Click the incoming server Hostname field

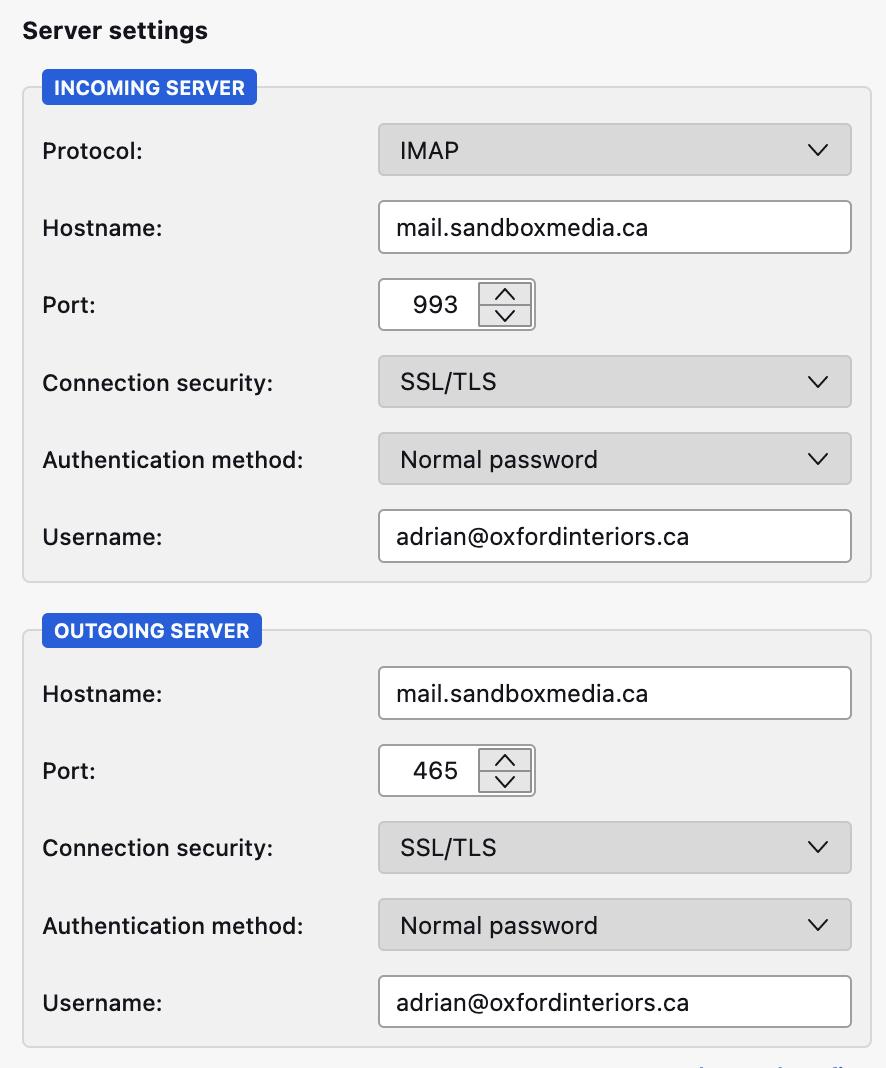click(614, 227)
